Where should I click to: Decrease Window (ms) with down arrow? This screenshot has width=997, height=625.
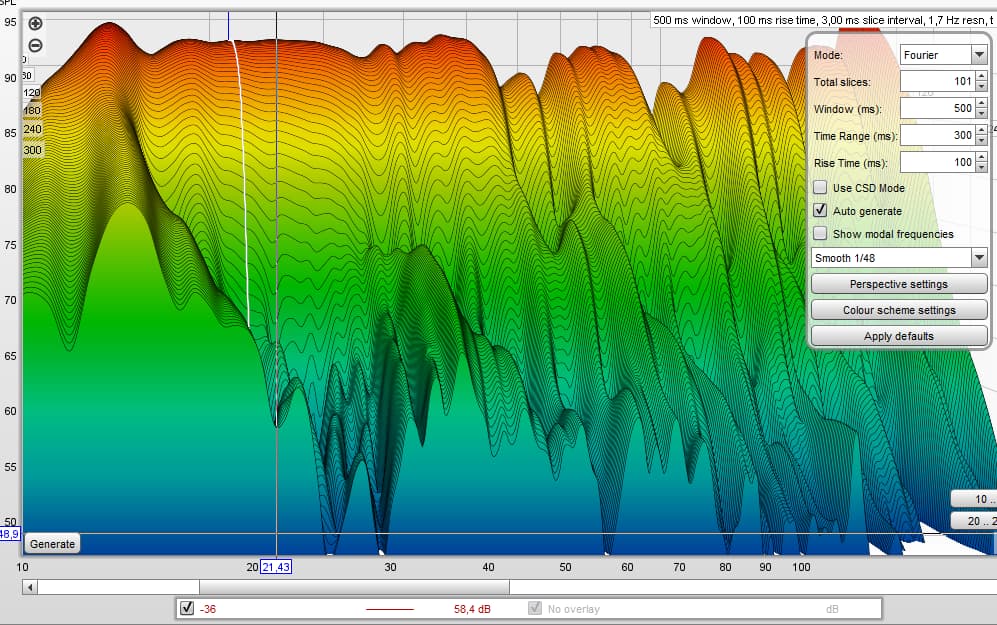[981, 113]
